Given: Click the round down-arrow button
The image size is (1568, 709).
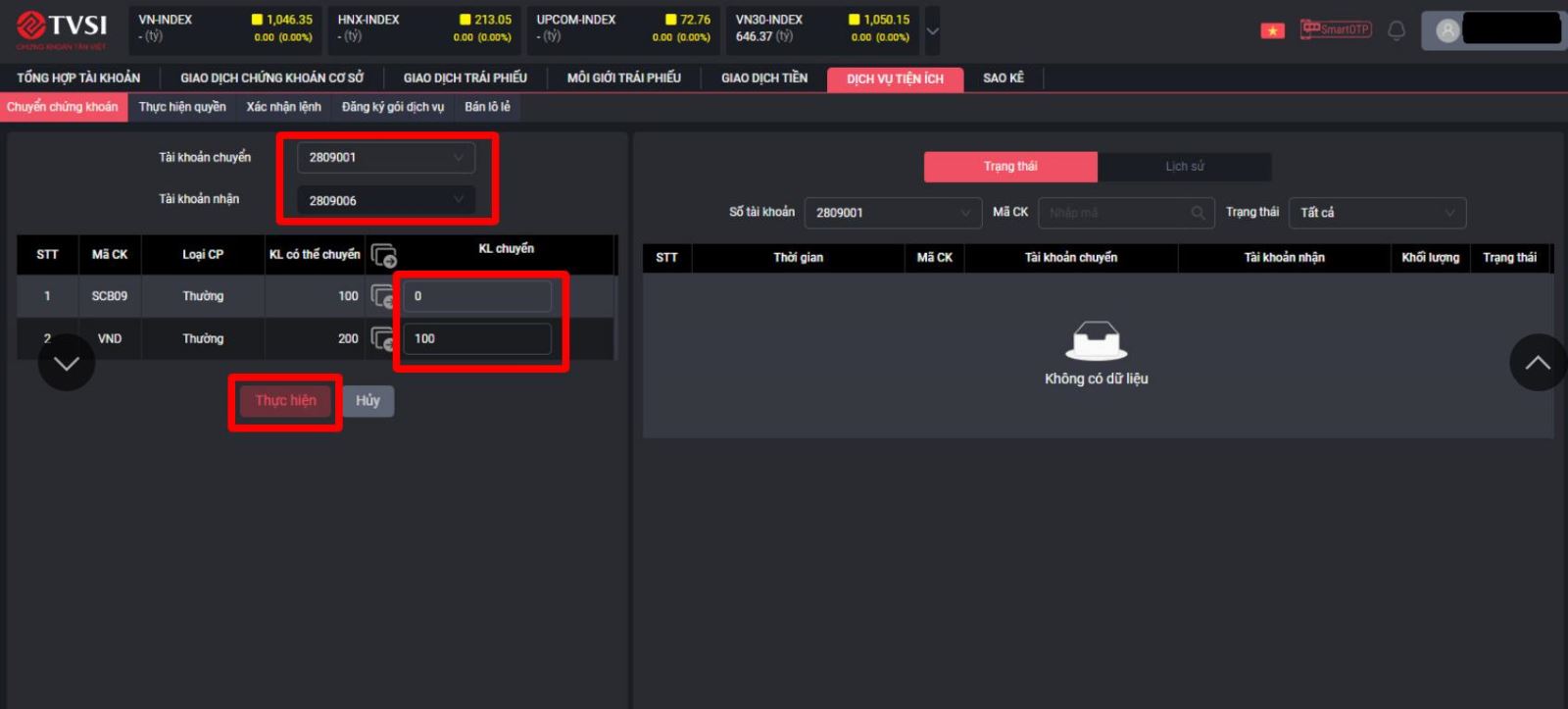Looking at the screenshot, I should pyautogui.click(x=67, y=363).
